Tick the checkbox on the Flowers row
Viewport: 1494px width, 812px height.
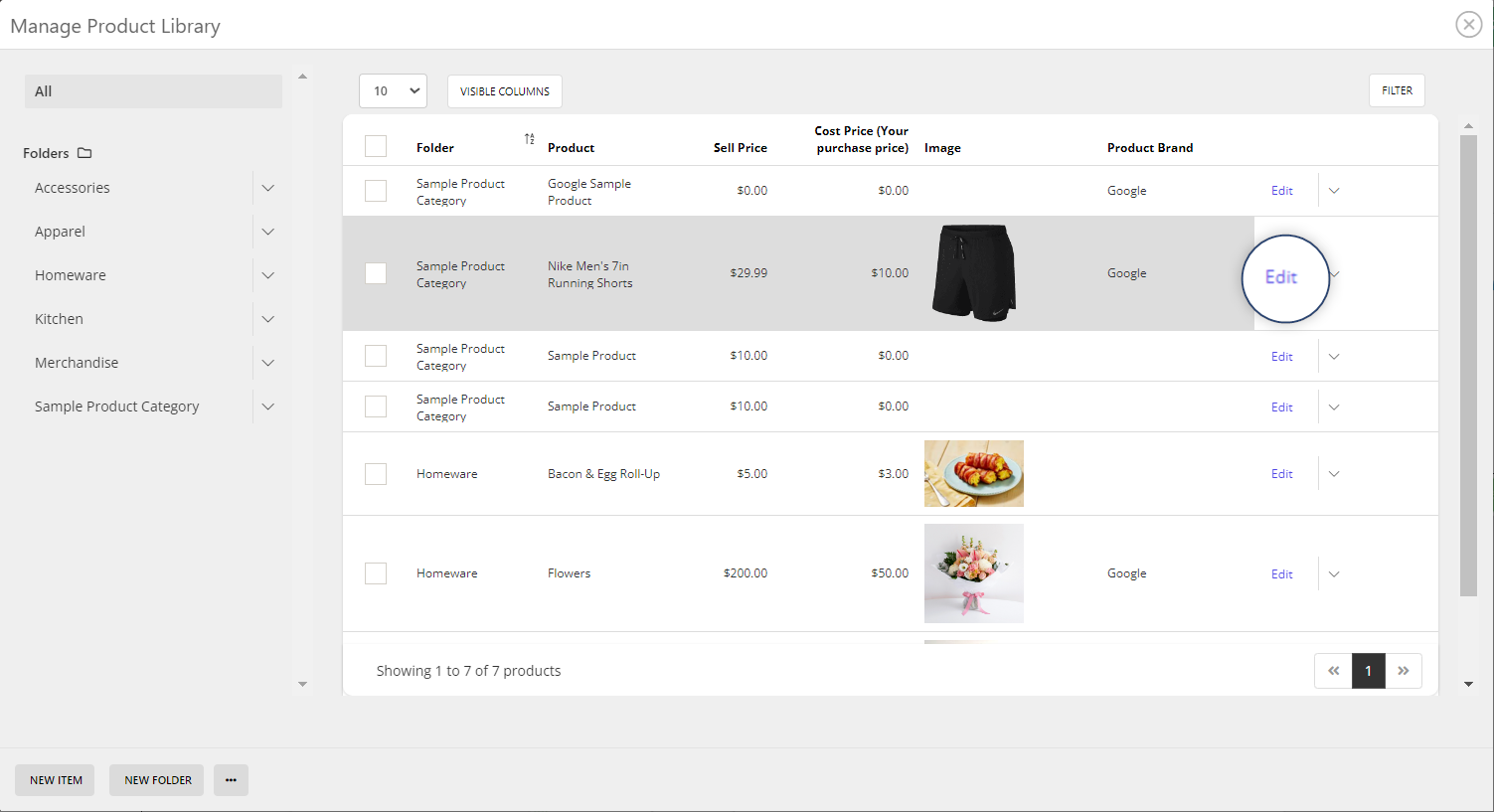[x=376, y=573]
